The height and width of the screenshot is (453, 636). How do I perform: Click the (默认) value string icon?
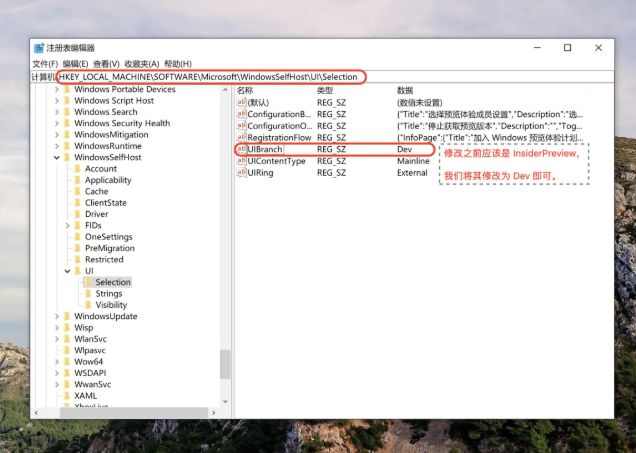pos(241,102)
